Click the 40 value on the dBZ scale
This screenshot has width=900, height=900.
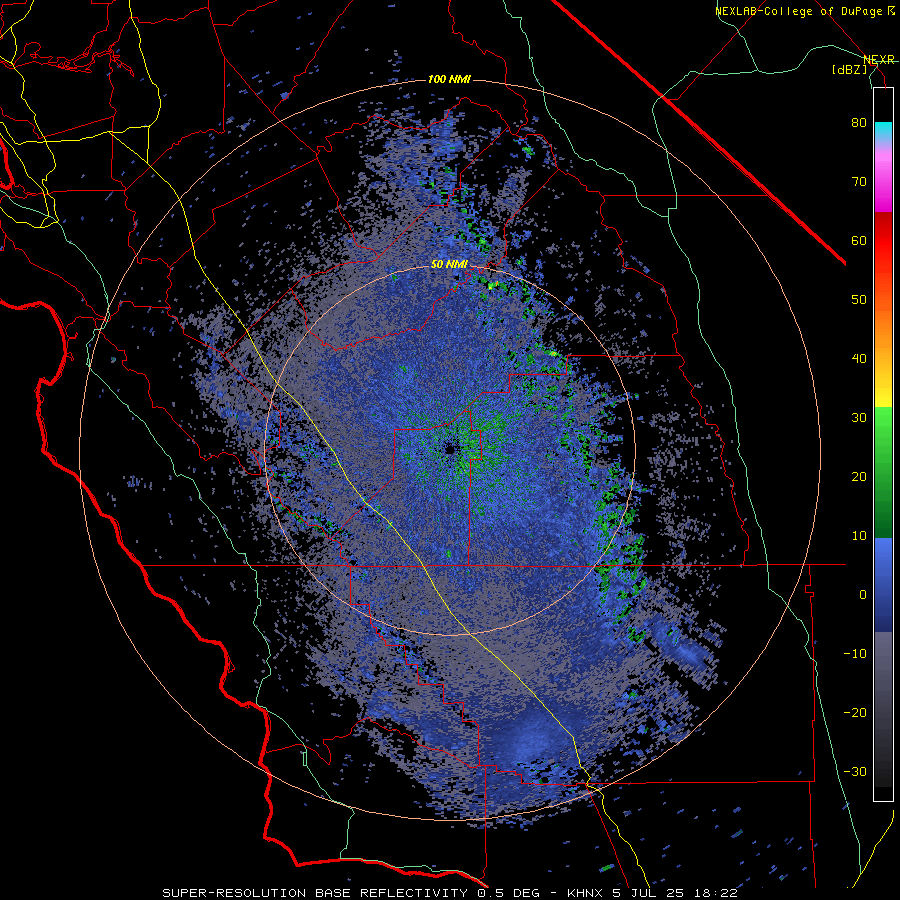point(859,359)
